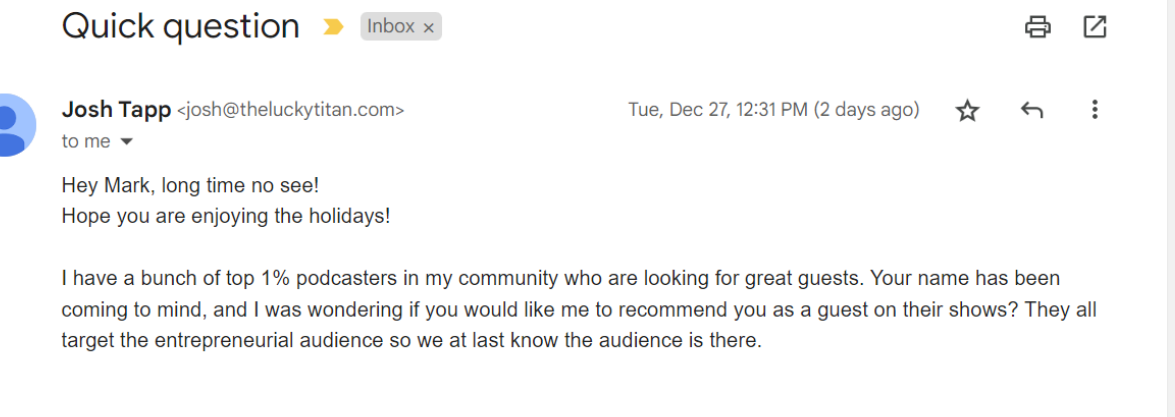Click the josh@theluckytitan.com email address
The width and height of the screenshot is (1175, 417).
pos(290,110)
